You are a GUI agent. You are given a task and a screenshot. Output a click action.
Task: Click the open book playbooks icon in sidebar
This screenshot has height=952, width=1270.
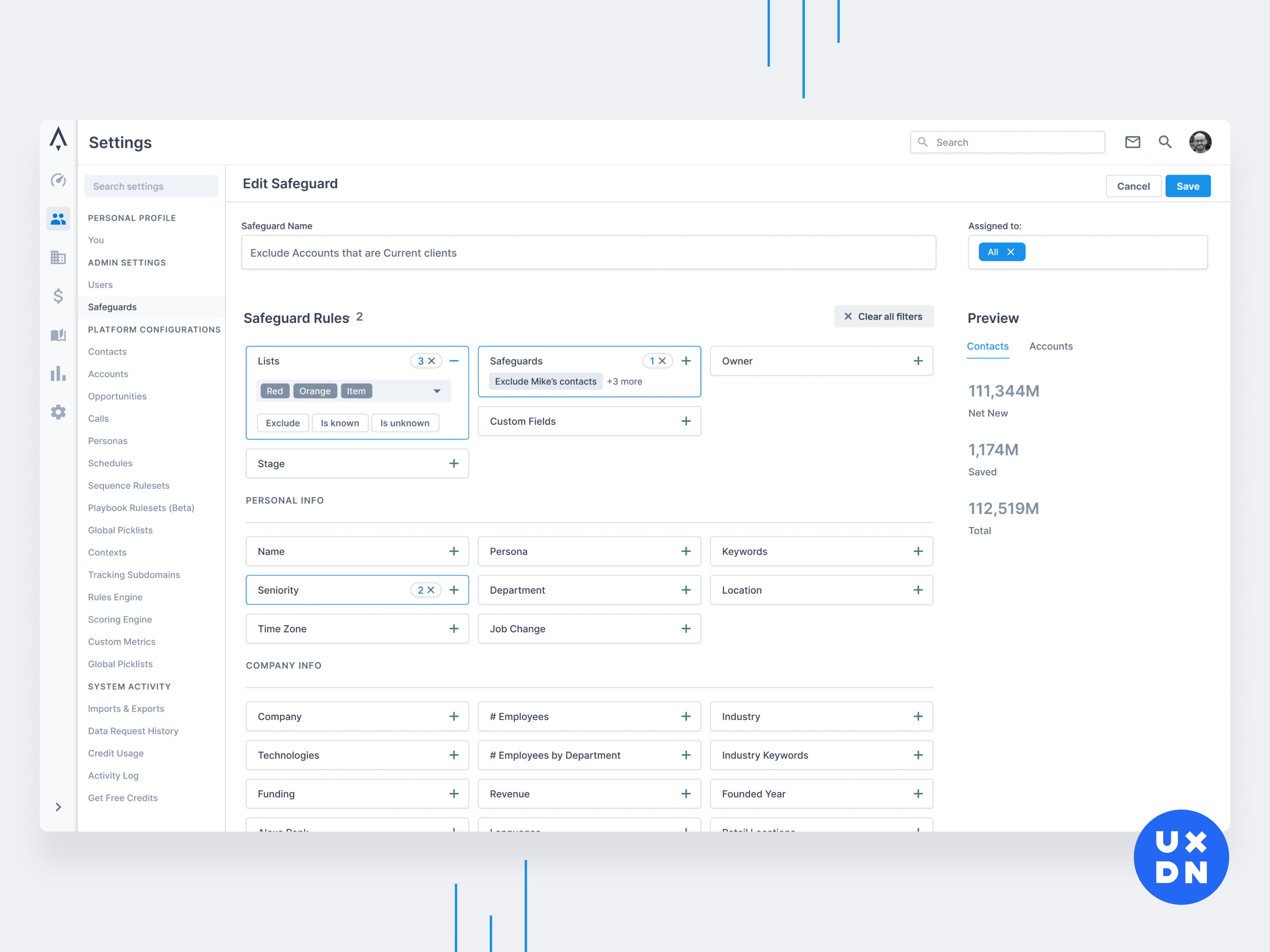click(x=58, y=335)
